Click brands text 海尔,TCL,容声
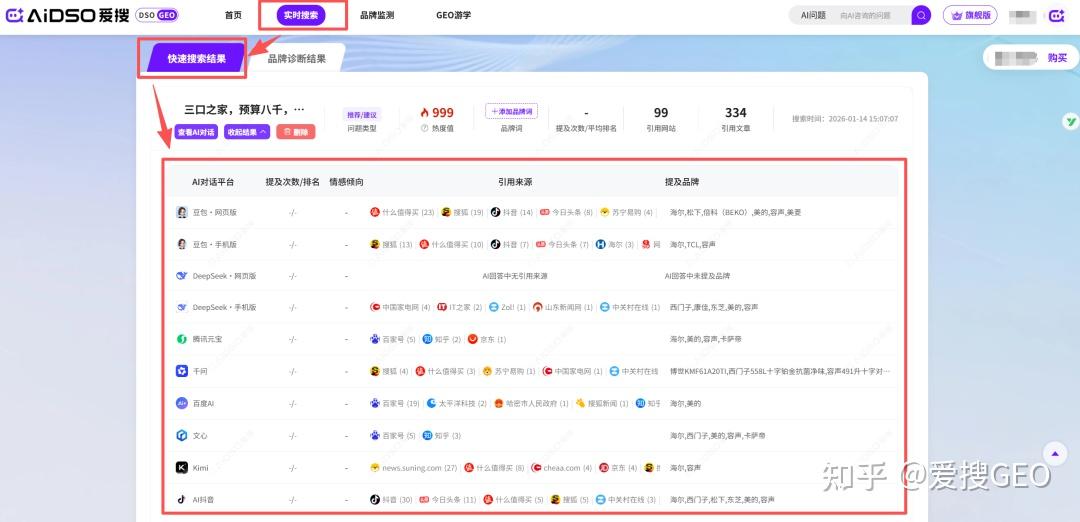Image resolution: width=1080 pixels, height=522 pixels. point(693,244)
